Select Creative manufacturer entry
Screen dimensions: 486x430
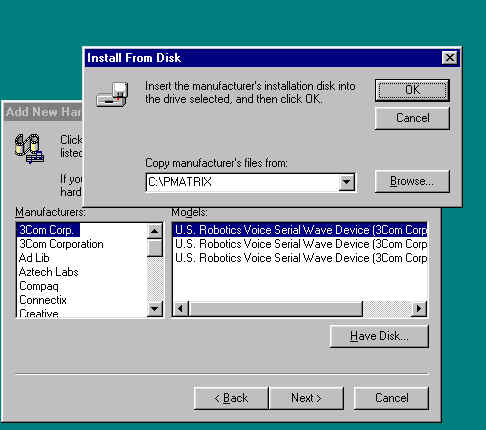[x=39, y=313]
